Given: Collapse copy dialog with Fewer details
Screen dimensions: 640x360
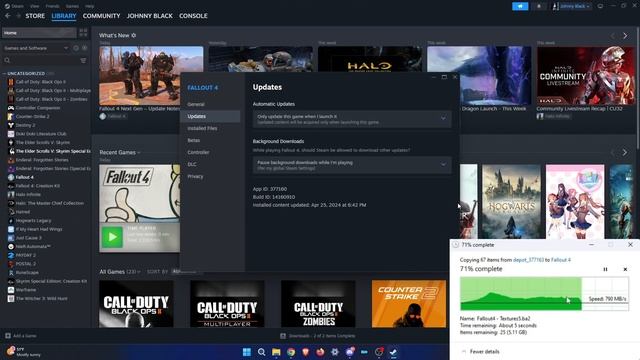Looking at the screenshot, I should point(480,351).
